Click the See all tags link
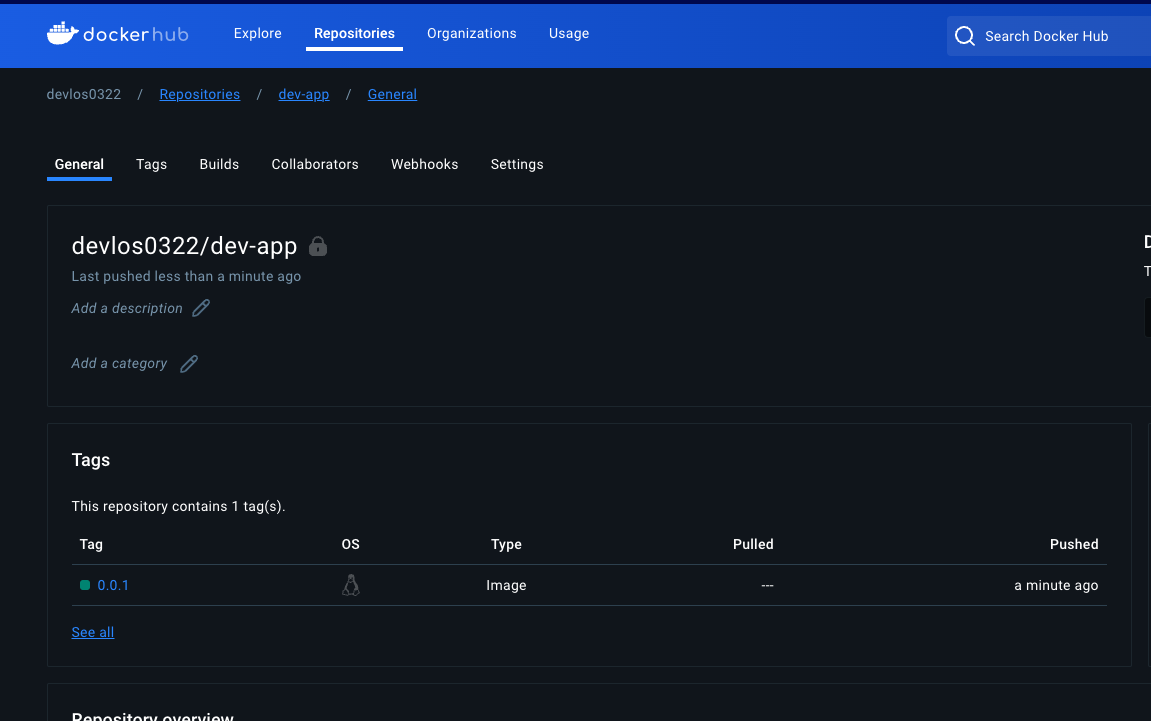This screenshot has height=721, width=1151. click(x=92, y=632)
